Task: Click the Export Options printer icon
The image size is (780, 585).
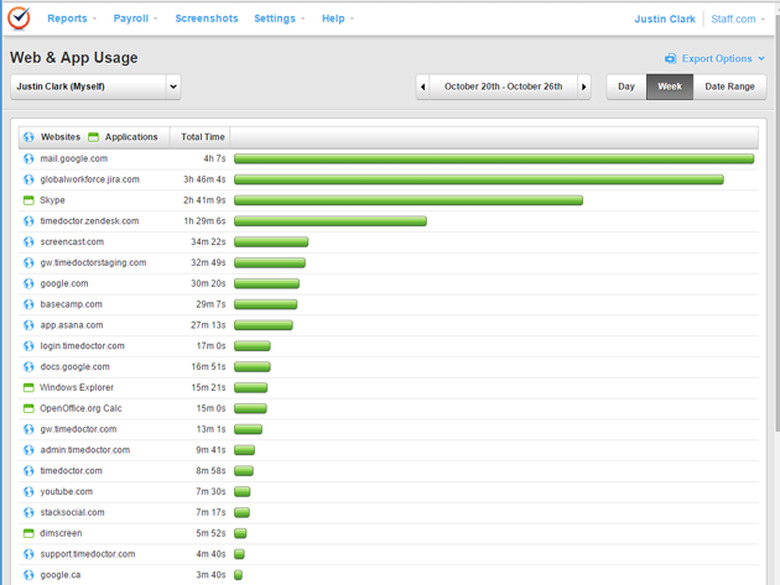Action: click(x=671, y=59)
